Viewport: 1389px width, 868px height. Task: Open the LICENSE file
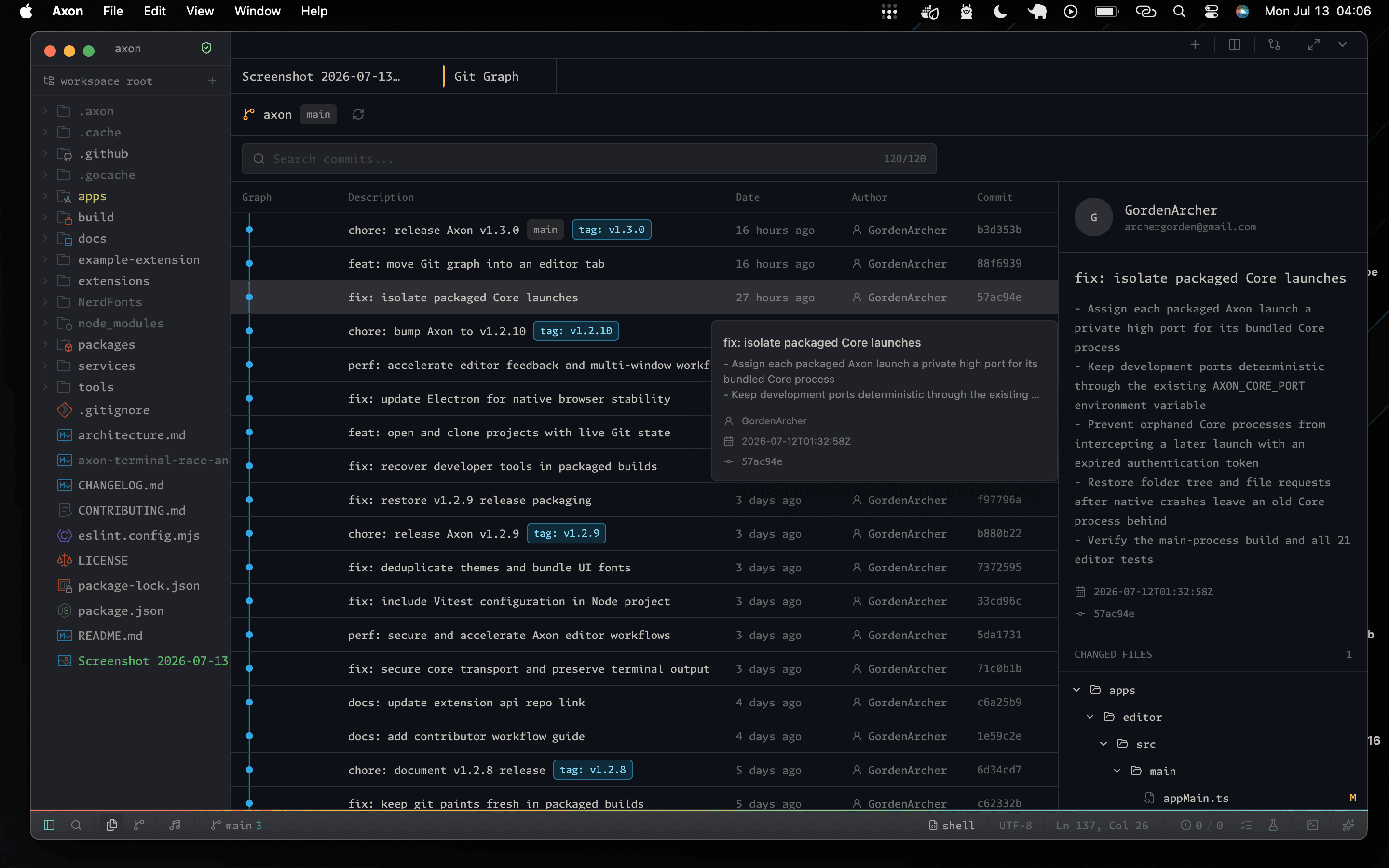coord(103,560)
